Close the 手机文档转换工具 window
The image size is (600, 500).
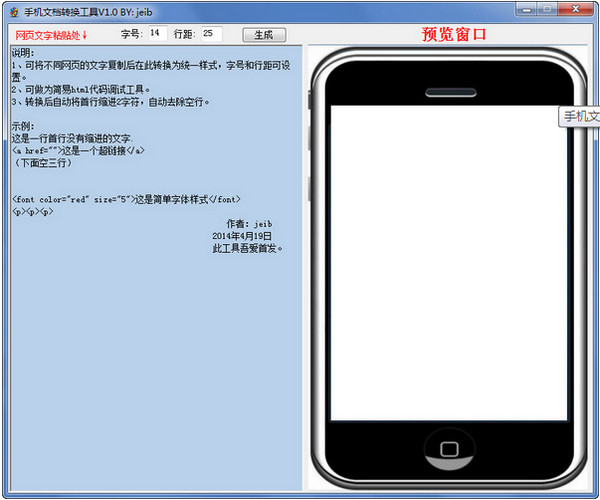[579, 8]
